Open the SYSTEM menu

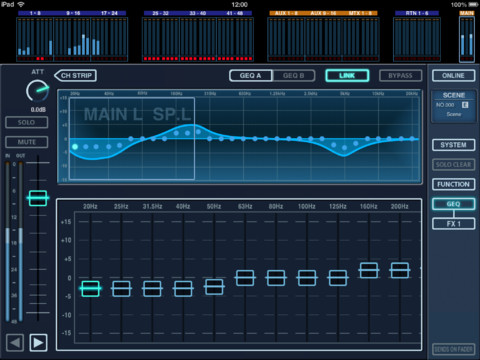pos(453,145)
